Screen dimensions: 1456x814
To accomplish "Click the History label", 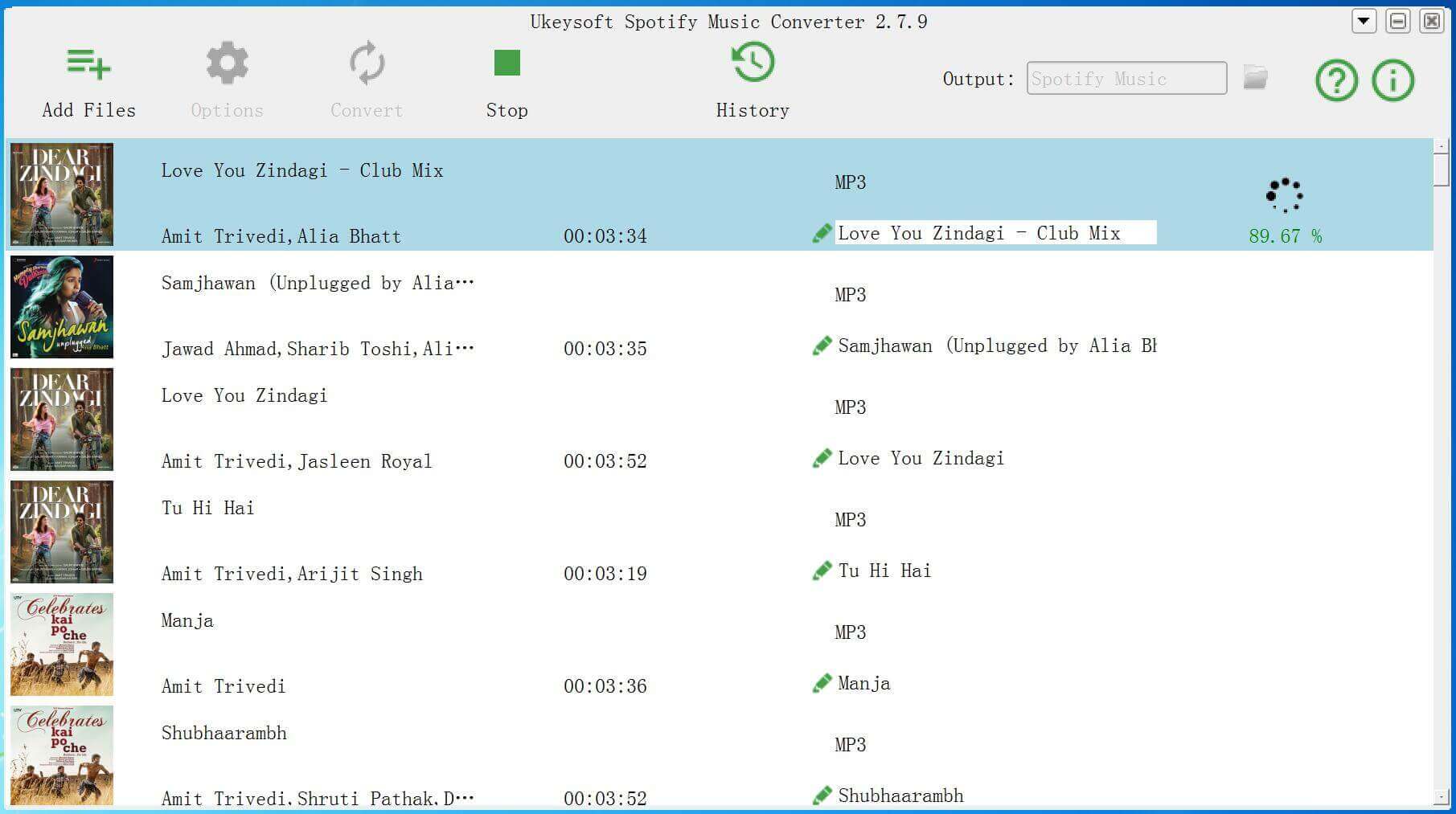I will click(753, 110).
